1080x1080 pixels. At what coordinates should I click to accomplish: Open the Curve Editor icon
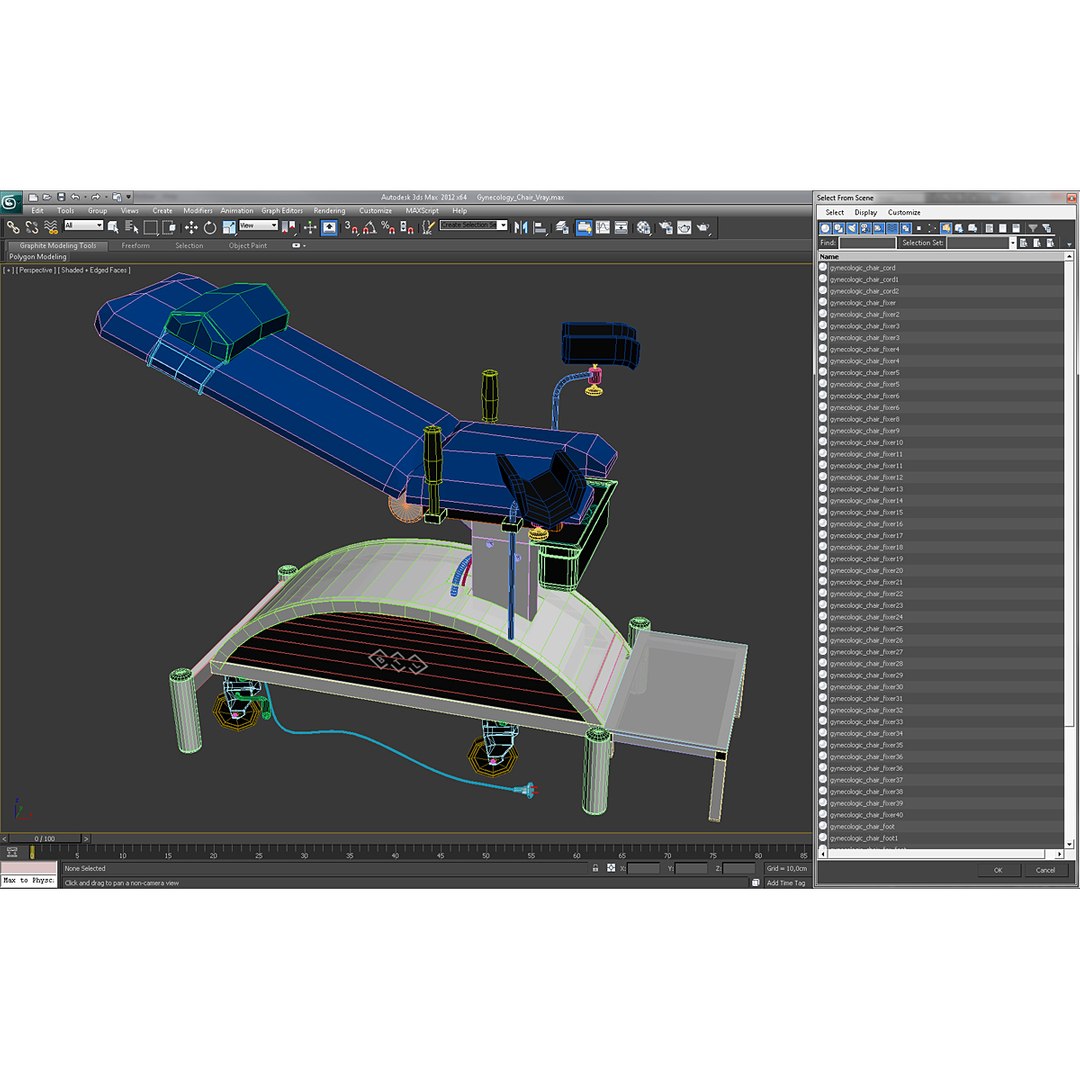[603, 227]
